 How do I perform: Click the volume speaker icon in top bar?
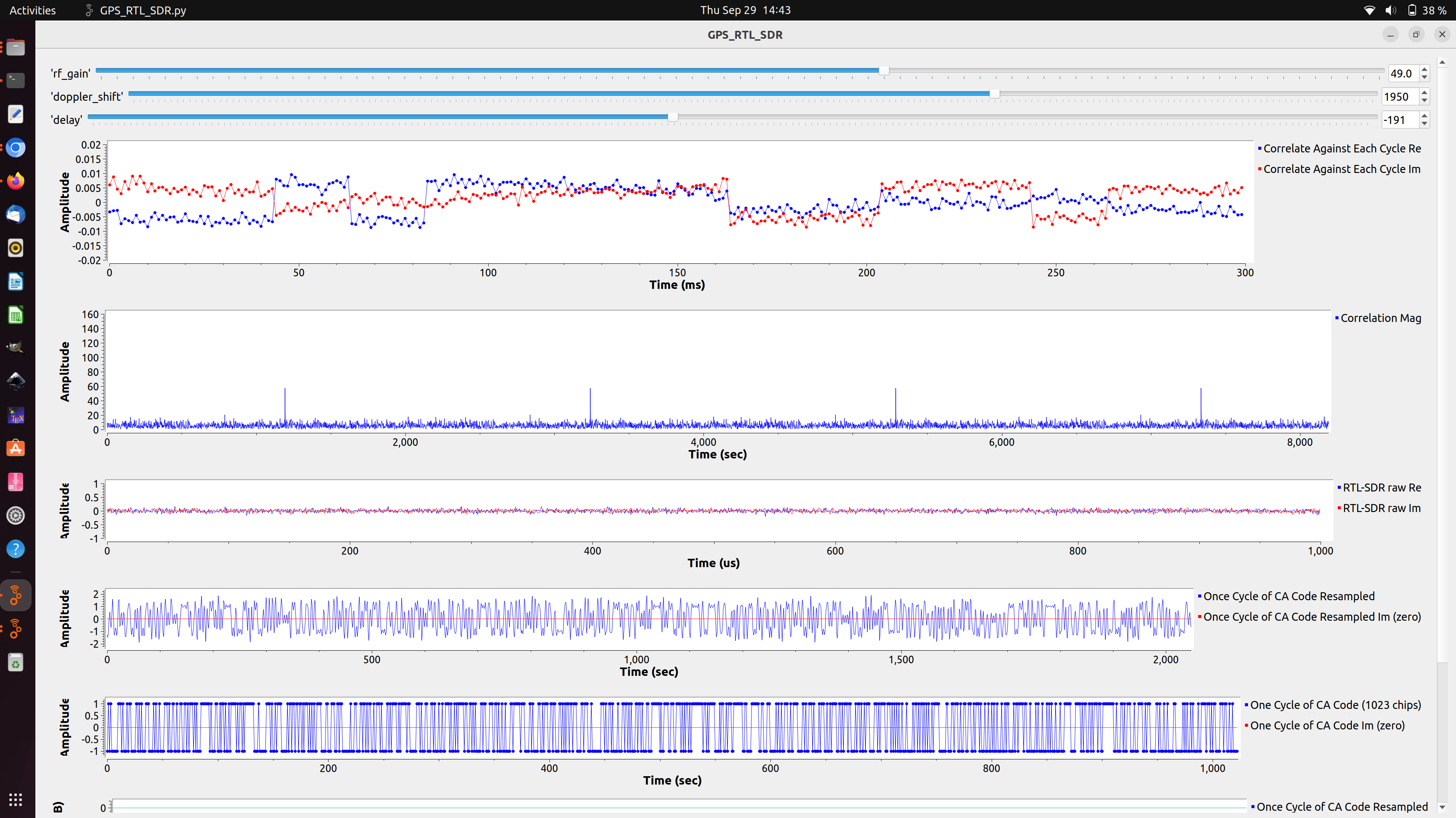(x=1391, y=10)
